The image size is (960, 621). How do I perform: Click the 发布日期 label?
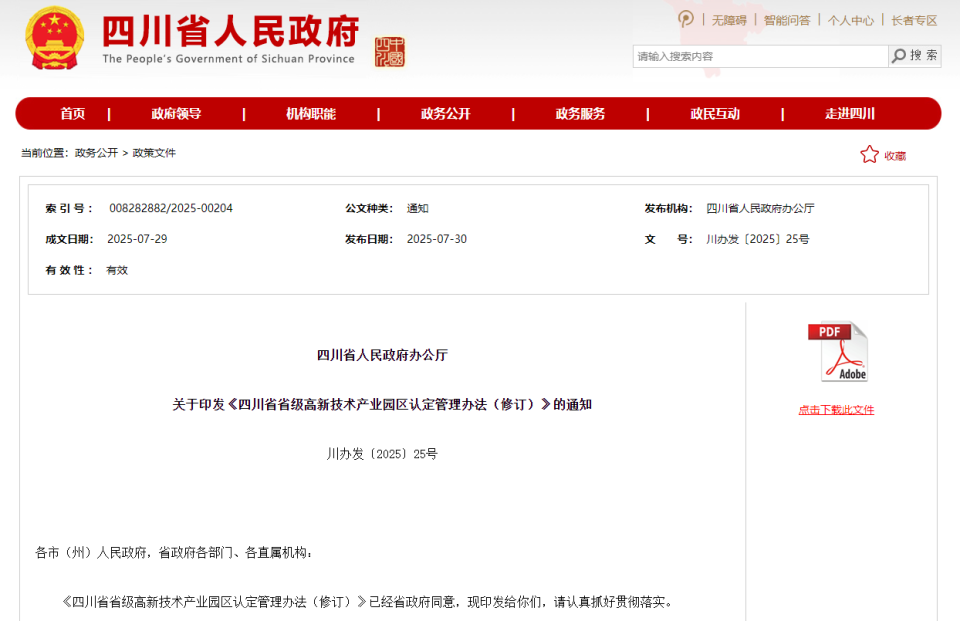(x=369, y=239)
